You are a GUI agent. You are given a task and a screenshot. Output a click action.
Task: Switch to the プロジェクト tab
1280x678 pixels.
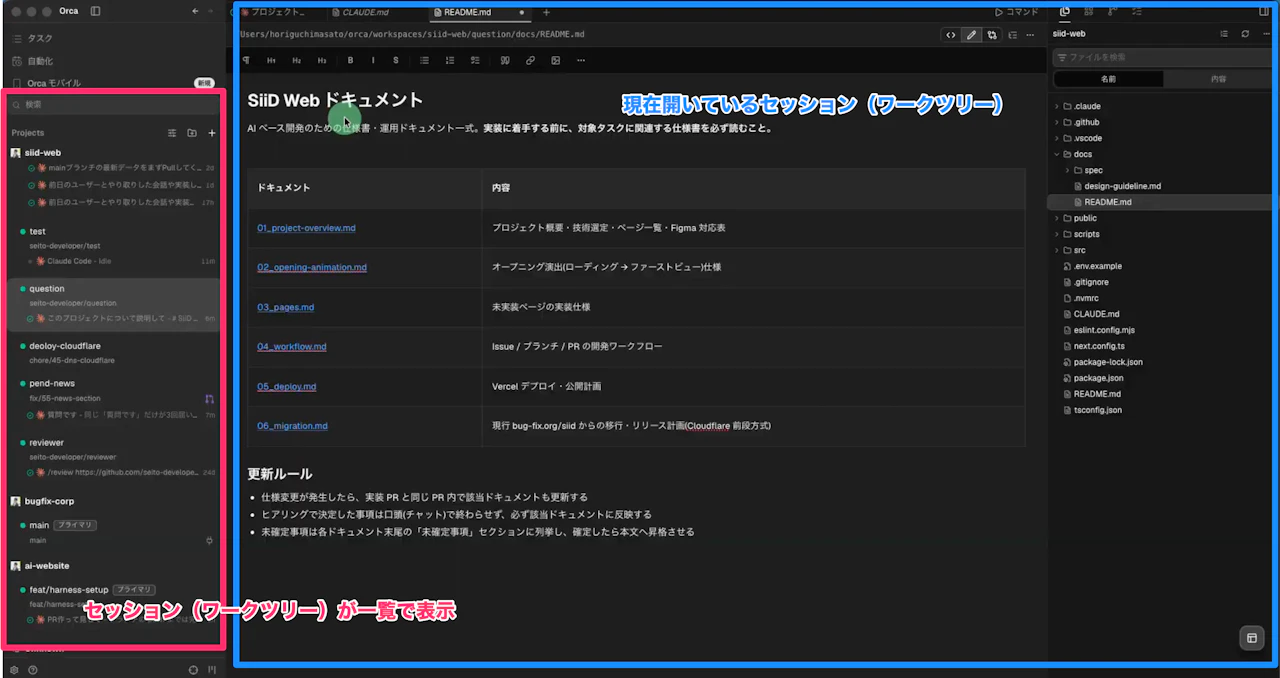279,12
